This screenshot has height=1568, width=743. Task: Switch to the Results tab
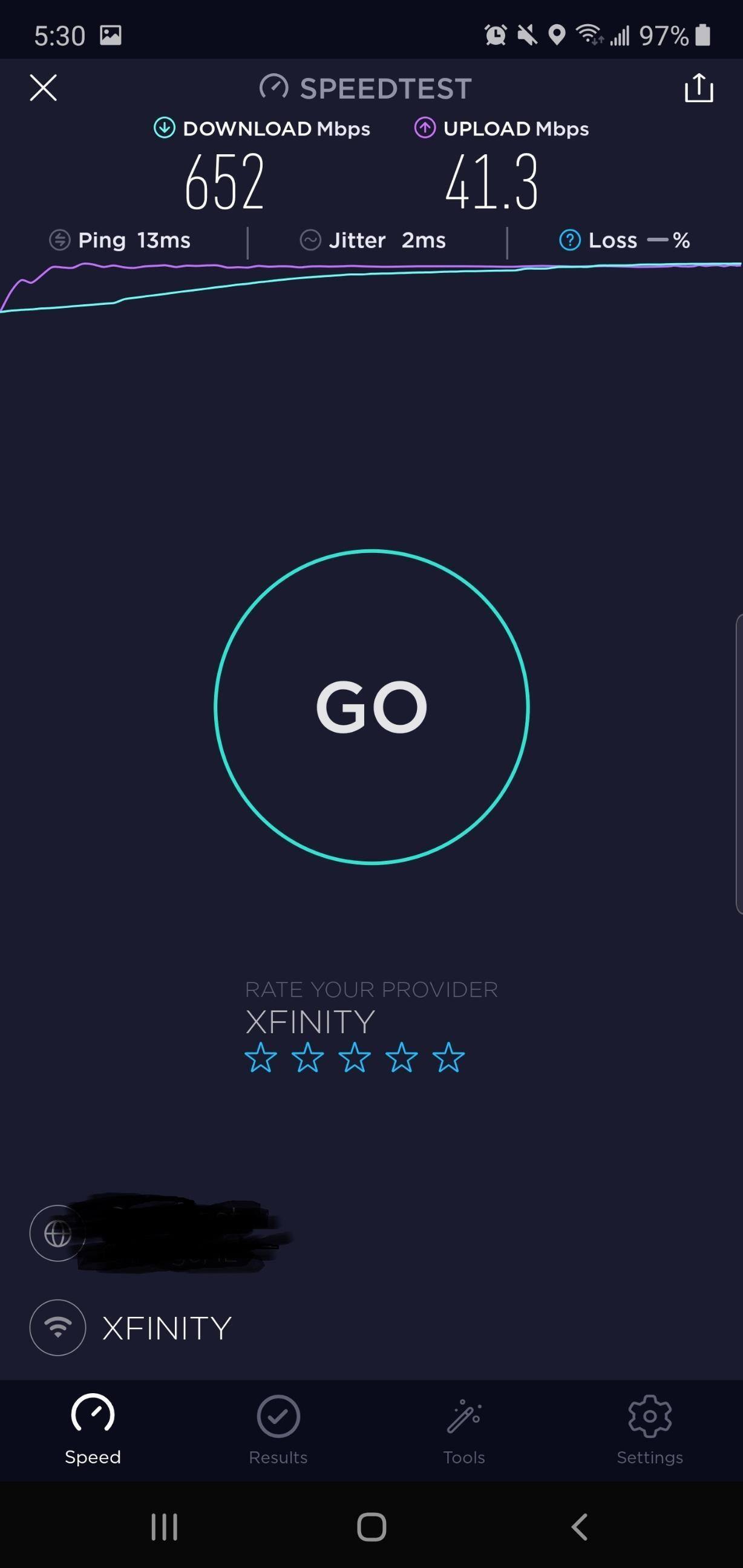278,1430
